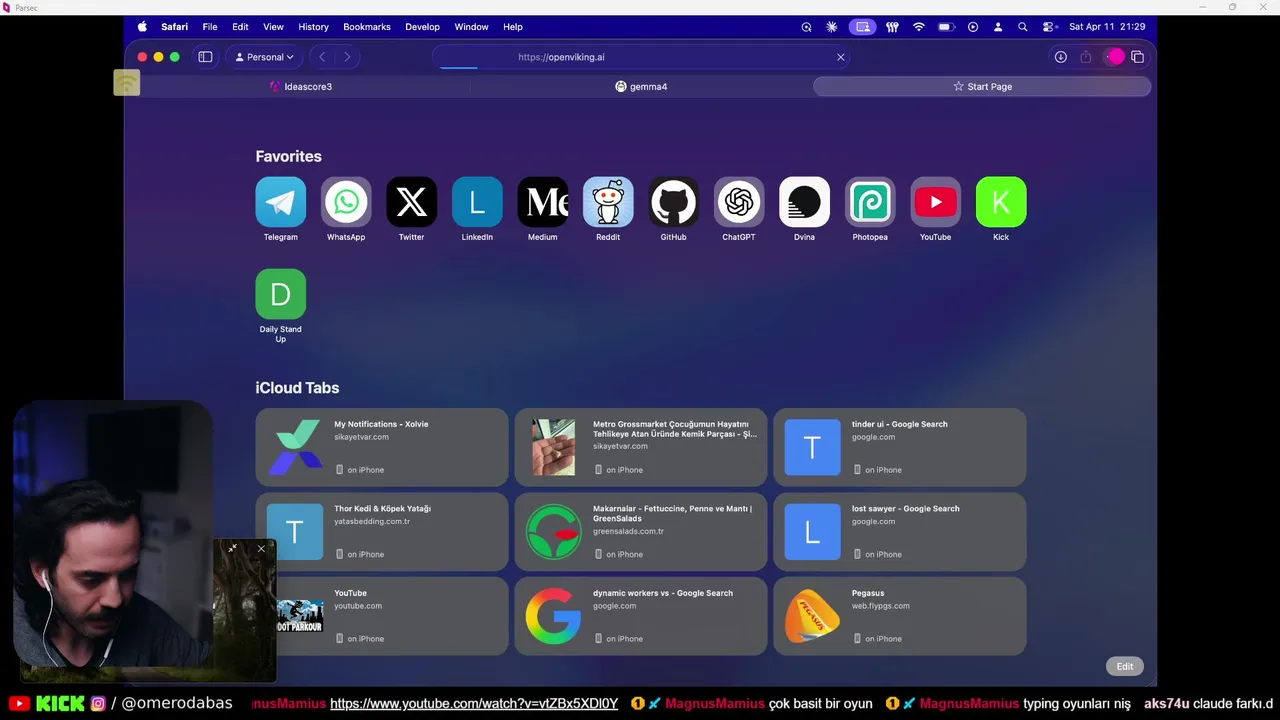Open the Reddit favorite
Image resolution: width=1280 pixels, height=720 pixels.
(x=608, y=202)
